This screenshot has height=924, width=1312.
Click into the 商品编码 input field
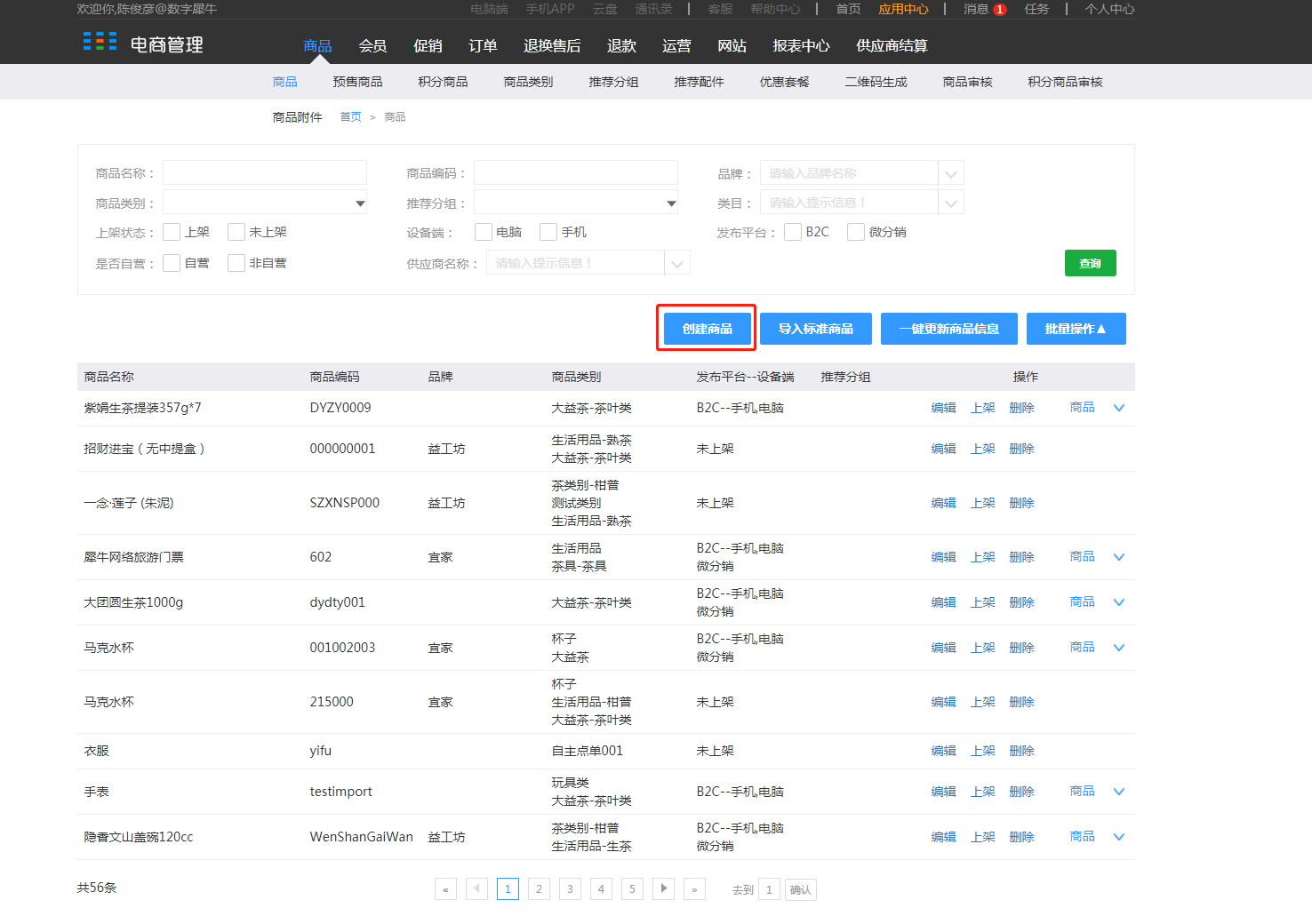[576, 172]
